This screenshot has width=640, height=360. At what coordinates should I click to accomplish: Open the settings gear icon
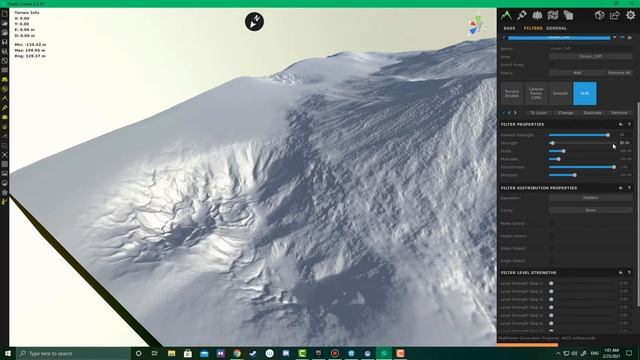tap(631, 16)
